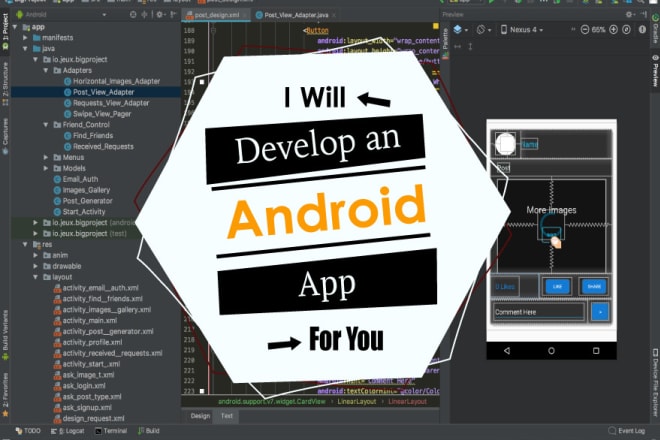660x440 pixels.
Task: Click collapse all icon in Project panel
Action: tap(144, 15)
